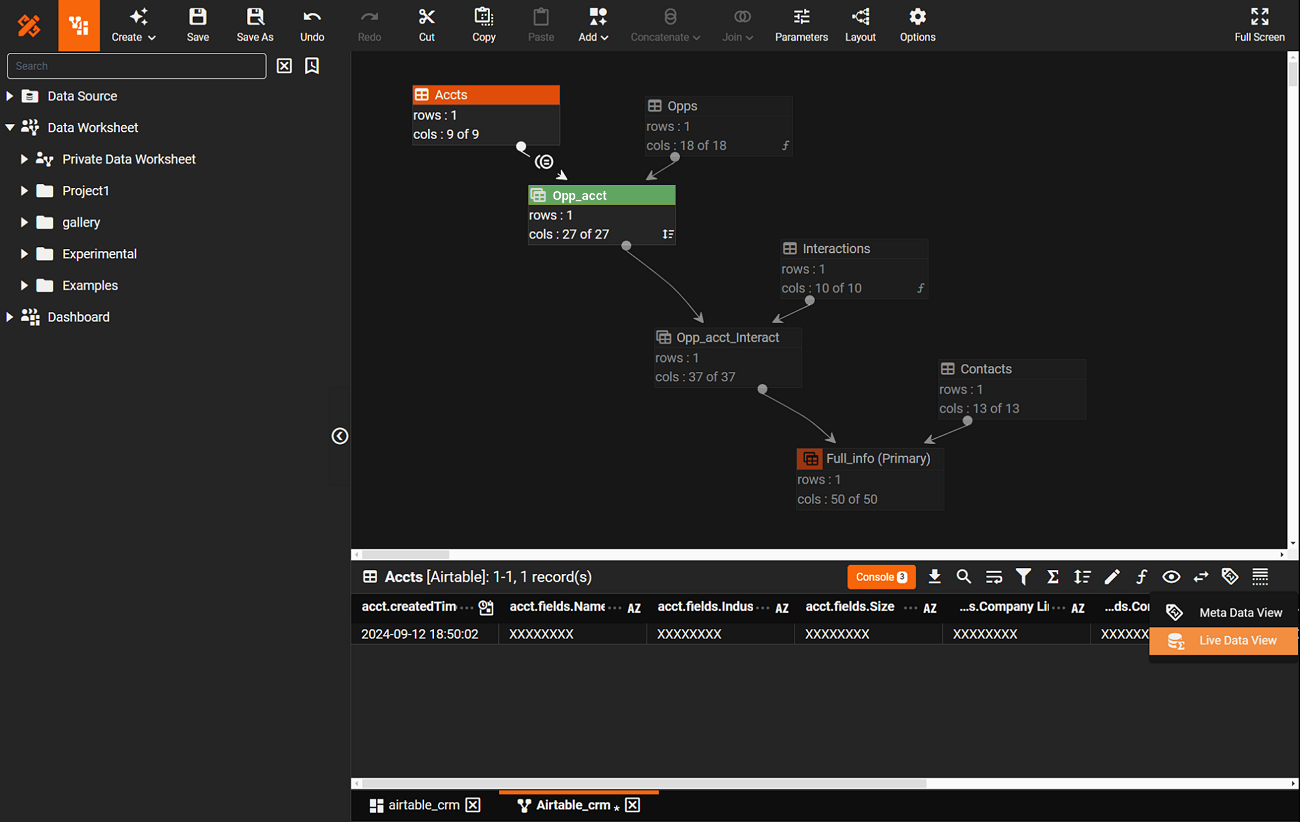
Task: Open the Console button
Action: 881,577
